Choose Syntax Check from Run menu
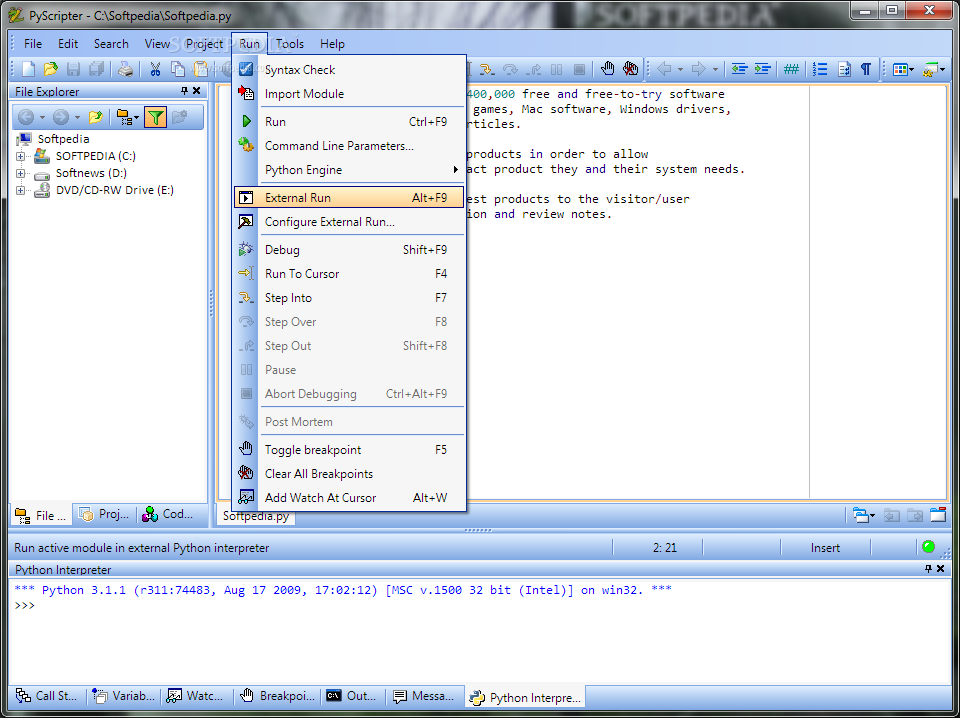This screenshot has width=960, height=718. [x=349, y=69]
